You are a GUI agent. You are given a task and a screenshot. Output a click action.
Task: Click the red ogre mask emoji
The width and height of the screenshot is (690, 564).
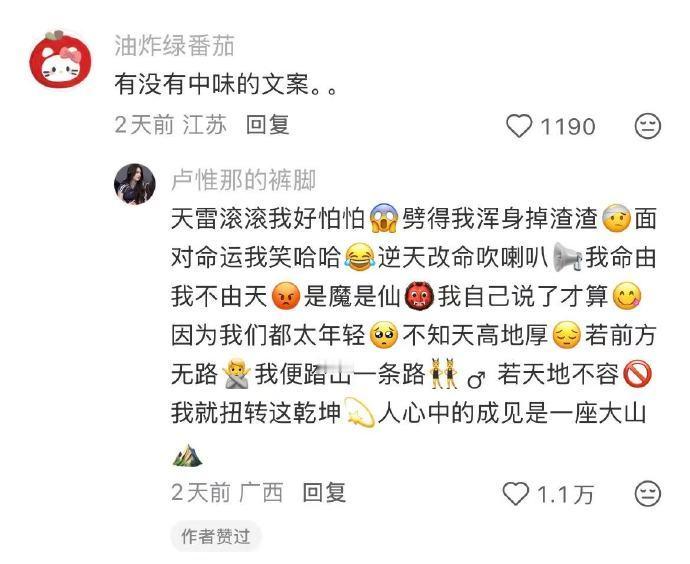[x=418, y=296]
